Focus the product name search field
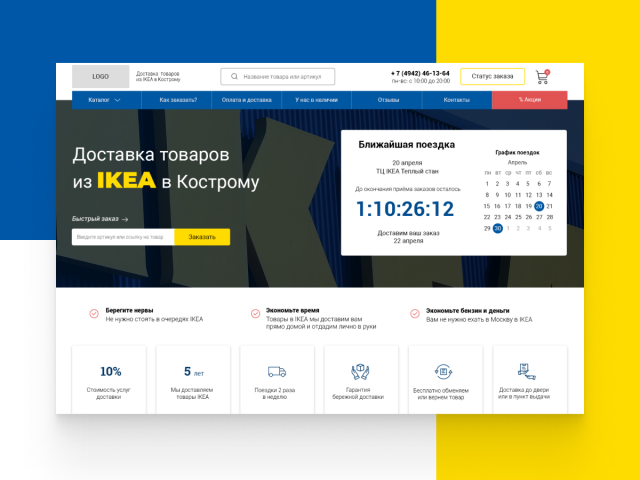This screenshot has width=640, height=480. tap(278, 76)
